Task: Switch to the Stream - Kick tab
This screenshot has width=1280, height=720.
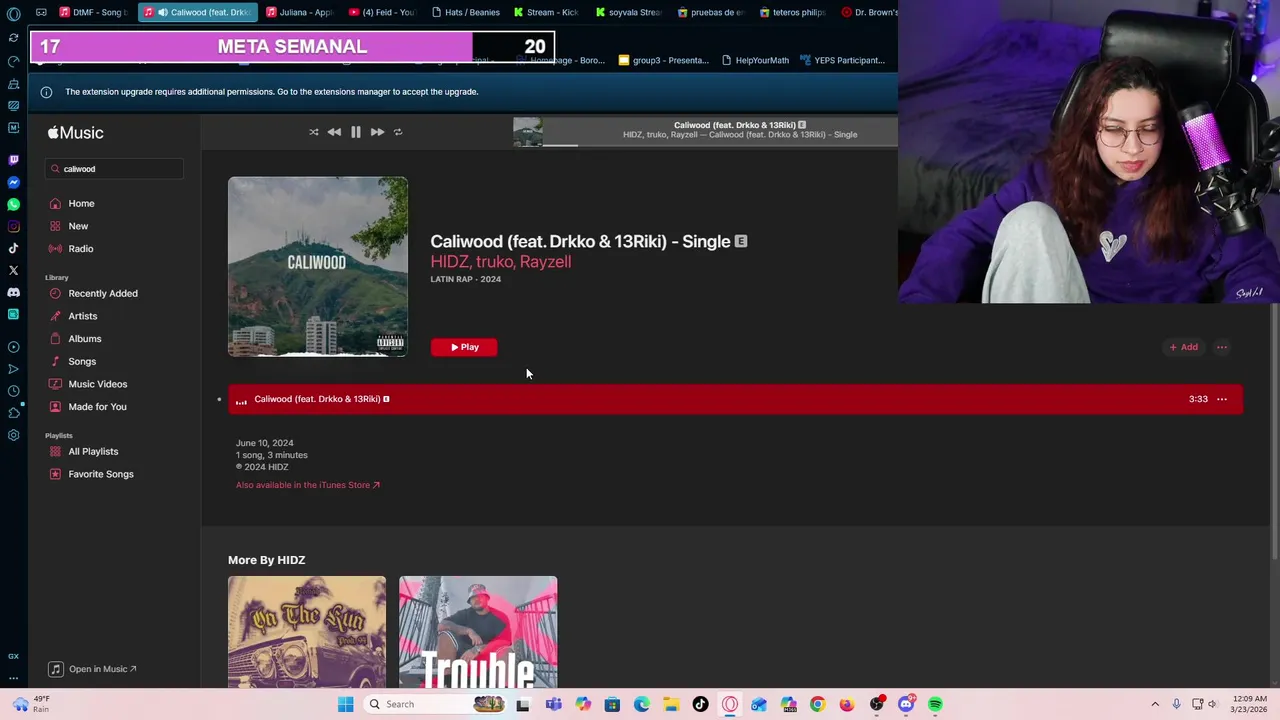Action: click(546, 12)
